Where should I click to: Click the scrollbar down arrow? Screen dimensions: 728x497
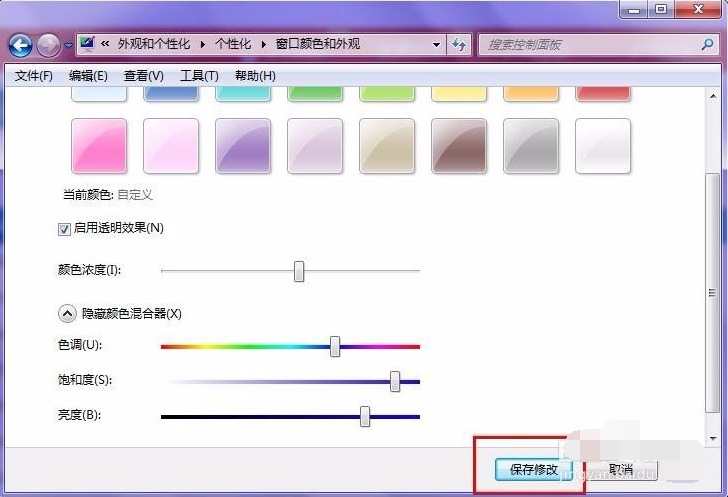tap(713, 438)
